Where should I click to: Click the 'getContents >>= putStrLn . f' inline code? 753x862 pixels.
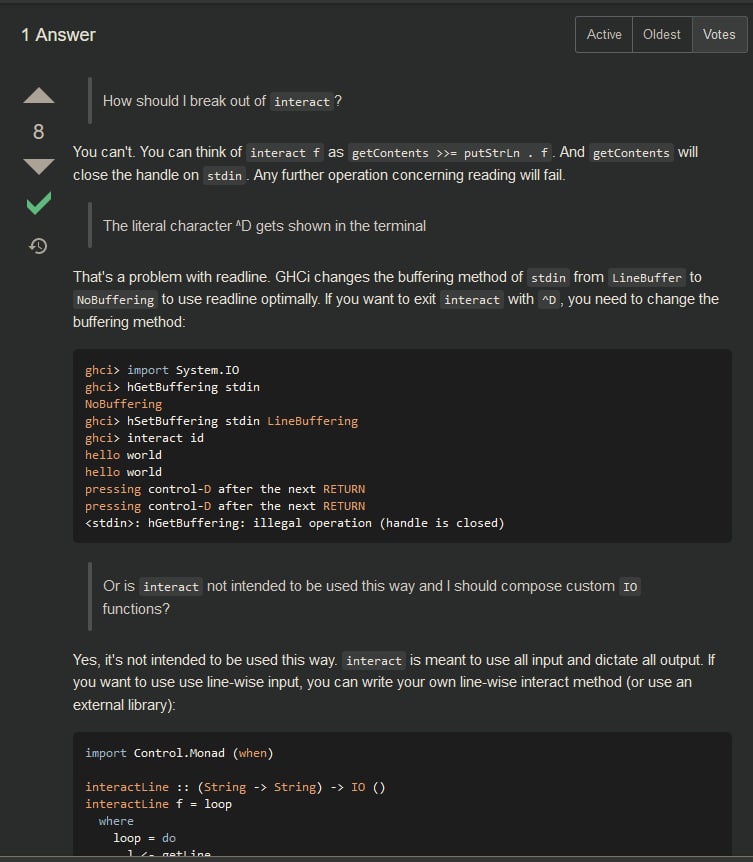coord(450,152)
